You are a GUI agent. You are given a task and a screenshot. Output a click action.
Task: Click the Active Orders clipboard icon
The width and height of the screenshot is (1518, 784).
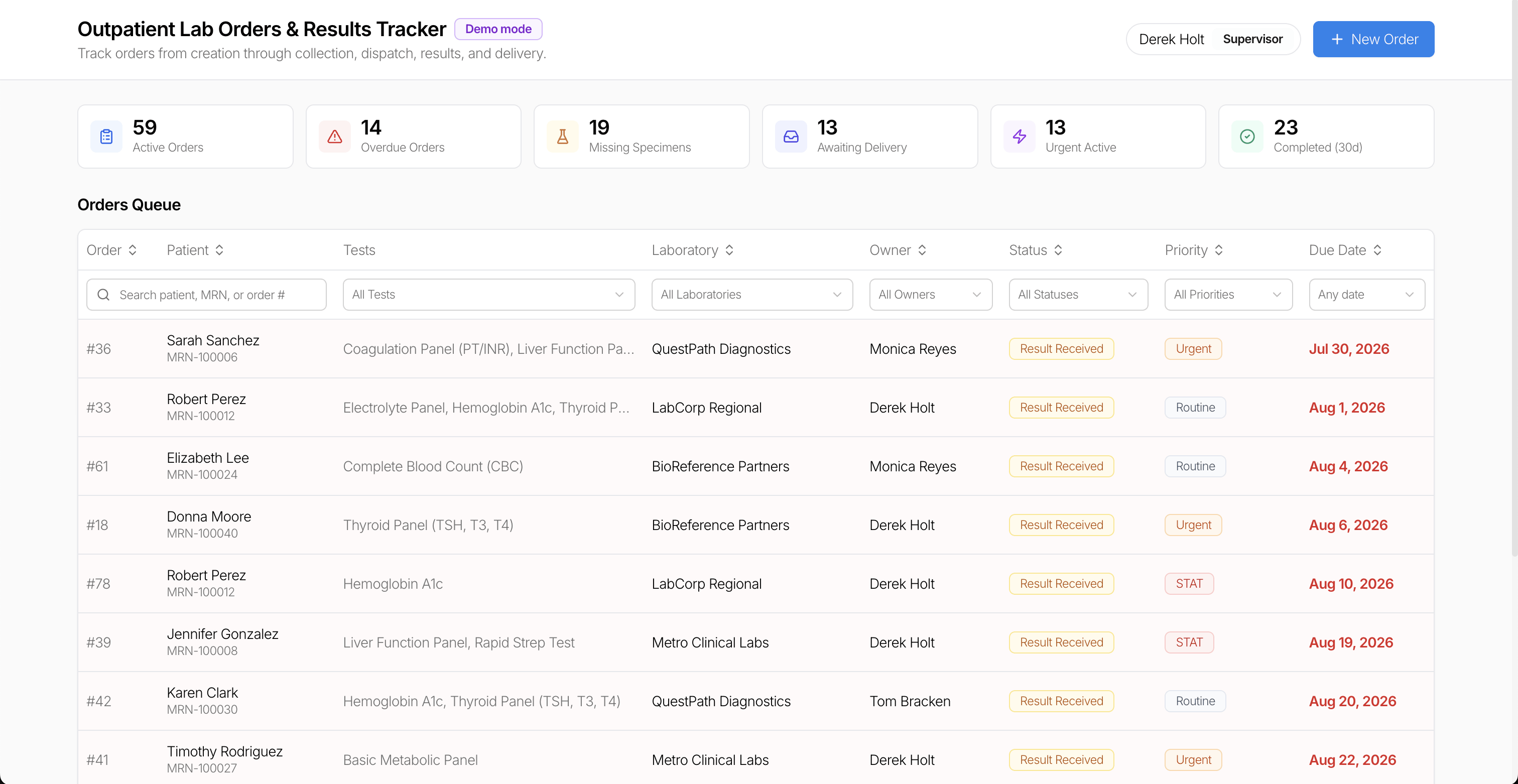(x=106, y=137)
